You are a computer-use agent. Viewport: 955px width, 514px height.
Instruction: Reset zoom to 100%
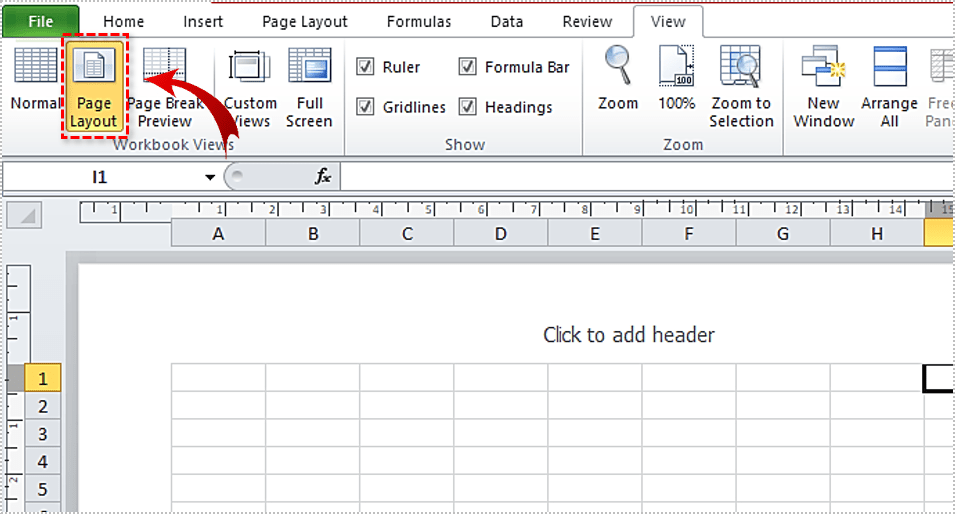676,80
